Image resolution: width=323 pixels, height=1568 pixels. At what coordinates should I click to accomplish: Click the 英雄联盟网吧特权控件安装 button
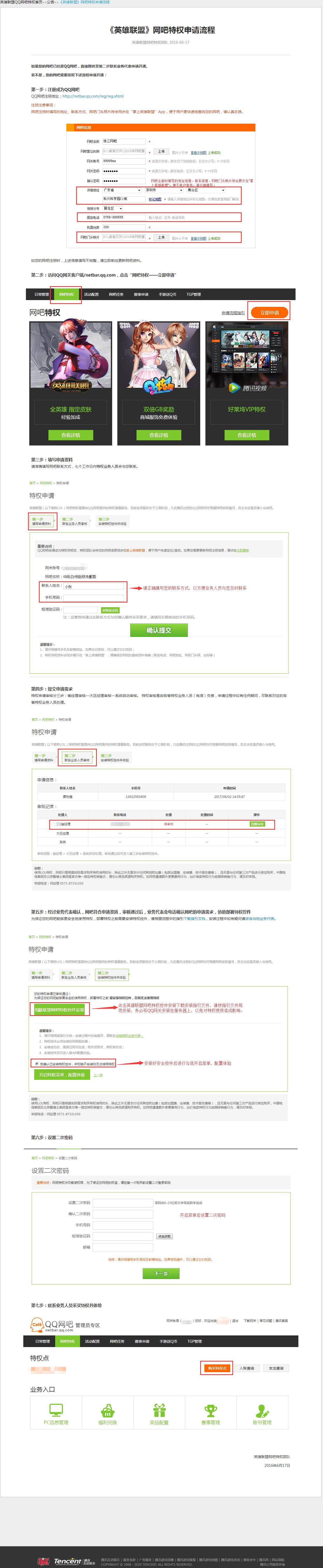coord(59,1009)
